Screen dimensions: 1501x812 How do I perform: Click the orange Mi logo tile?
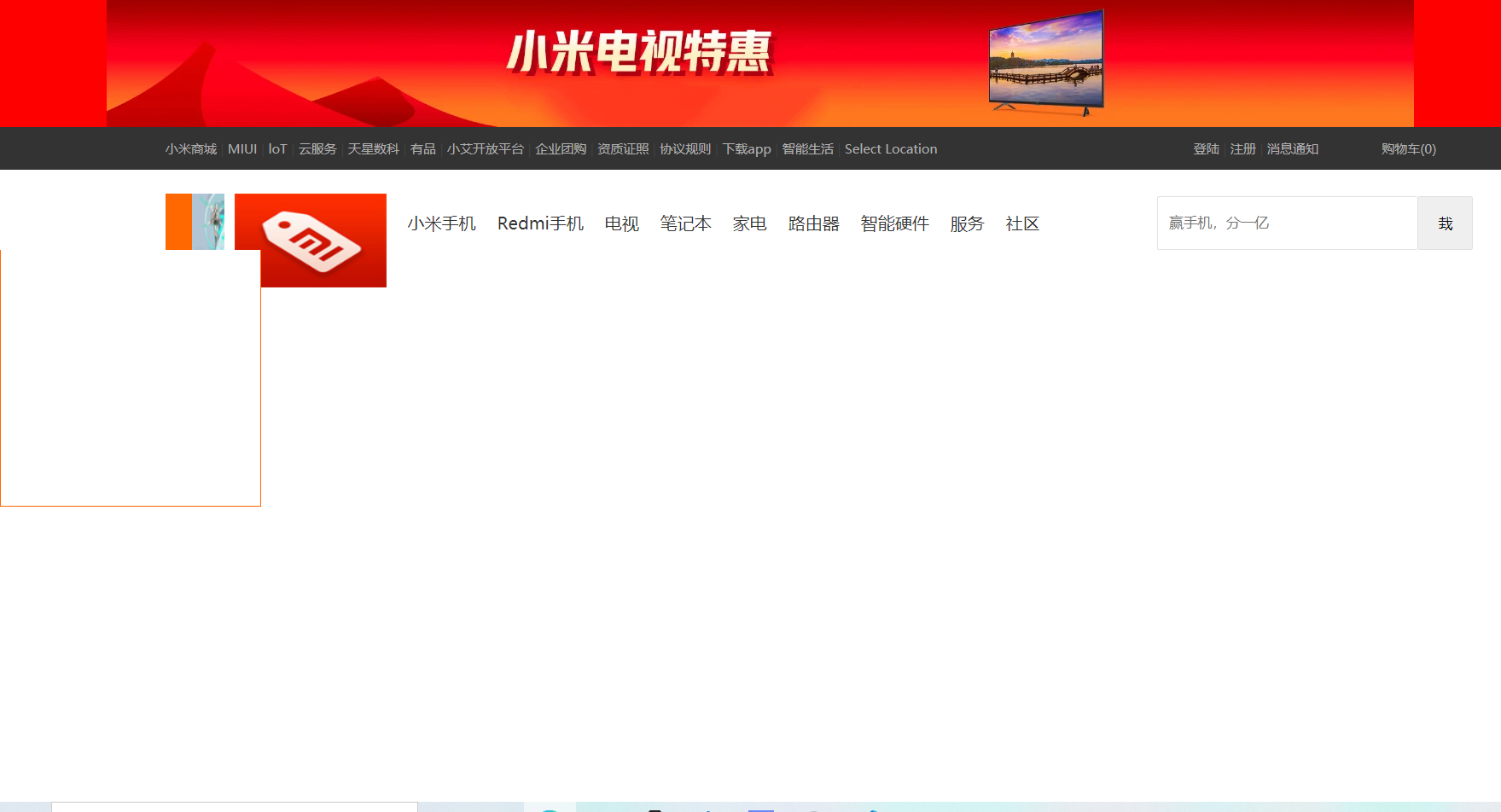[x=195, y=222]
